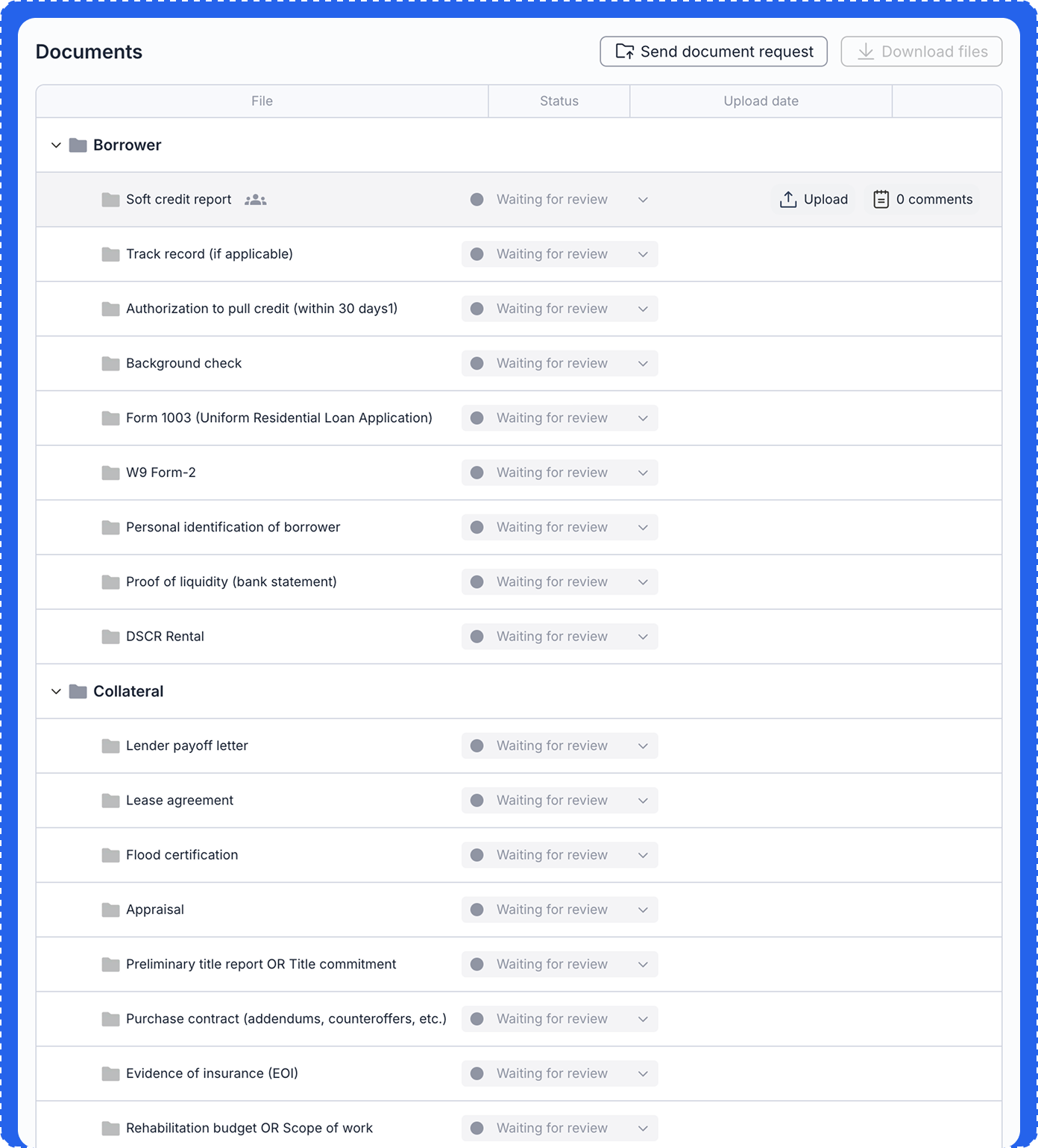Click Send document request button

(714, 51)
